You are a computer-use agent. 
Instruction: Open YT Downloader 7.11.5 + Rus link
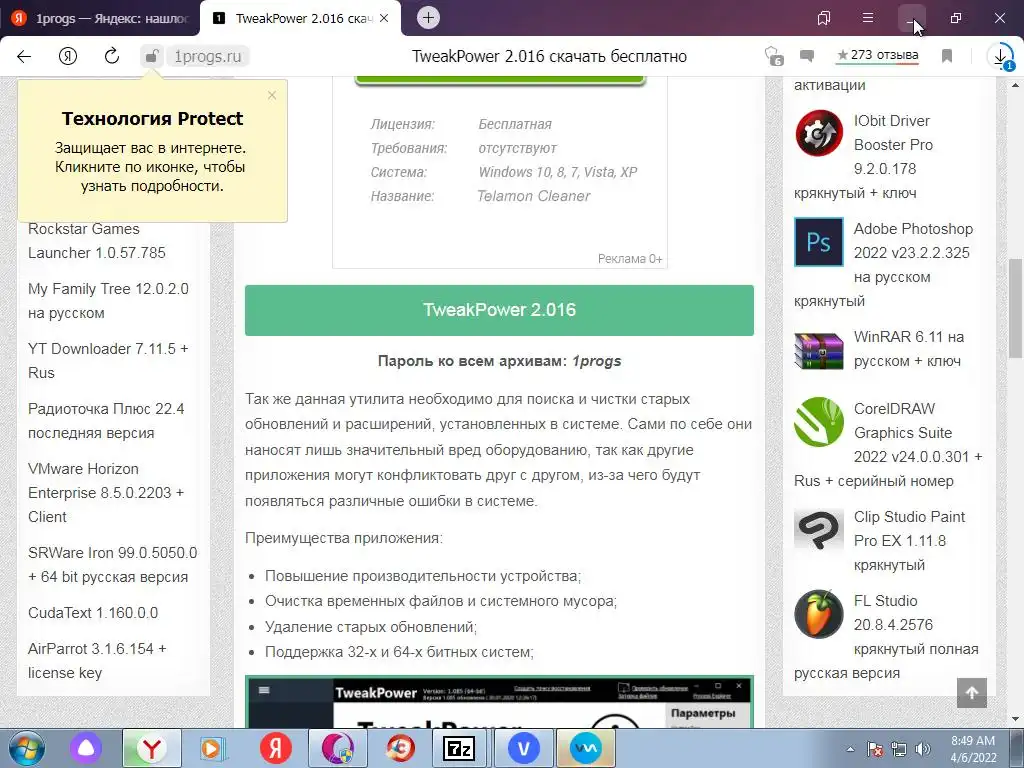click(108, 360)
